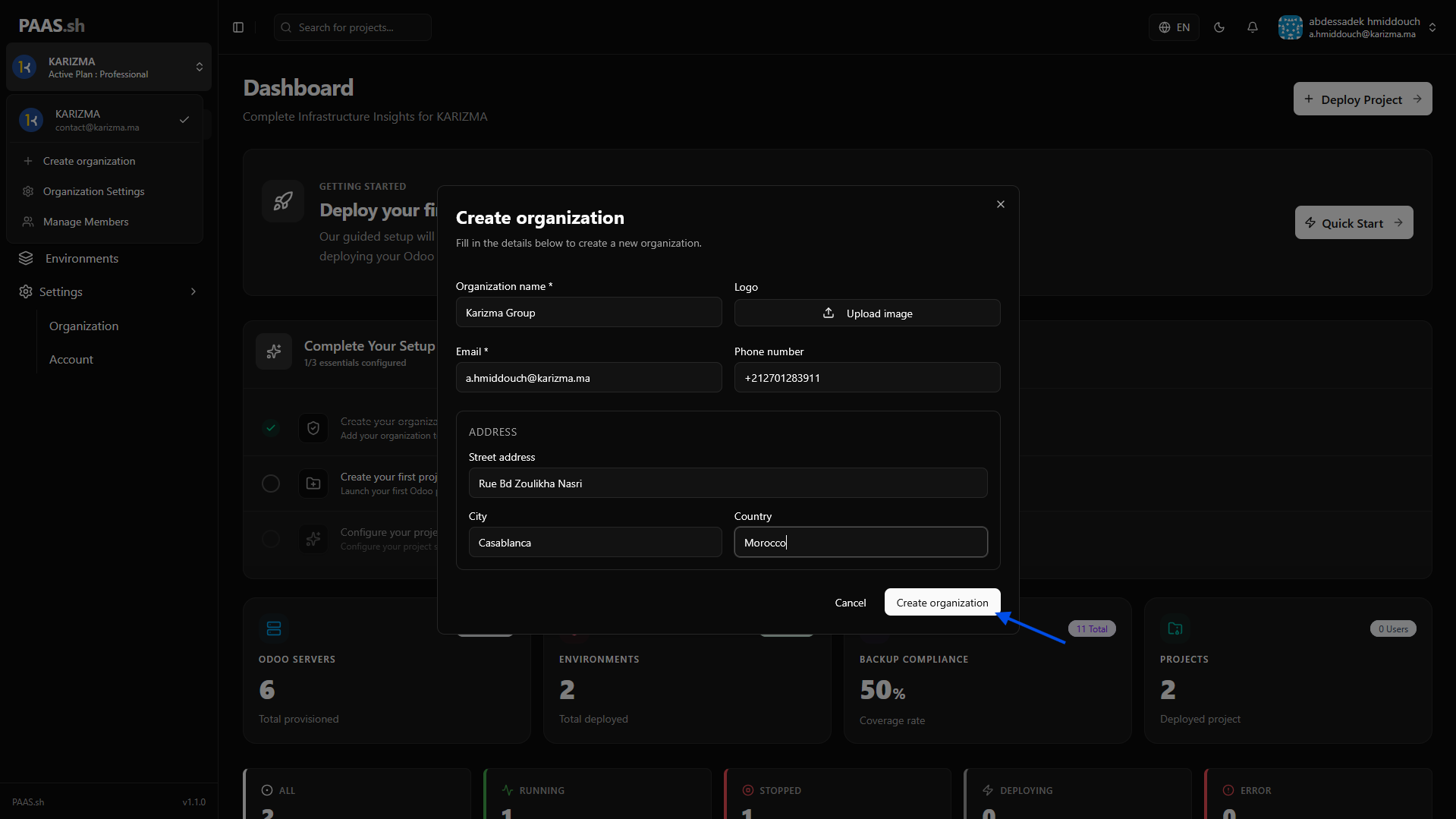Click people icon beside Manage Members
The height and width of the screenshot is (819, 1456).
(x=28, y=222)
